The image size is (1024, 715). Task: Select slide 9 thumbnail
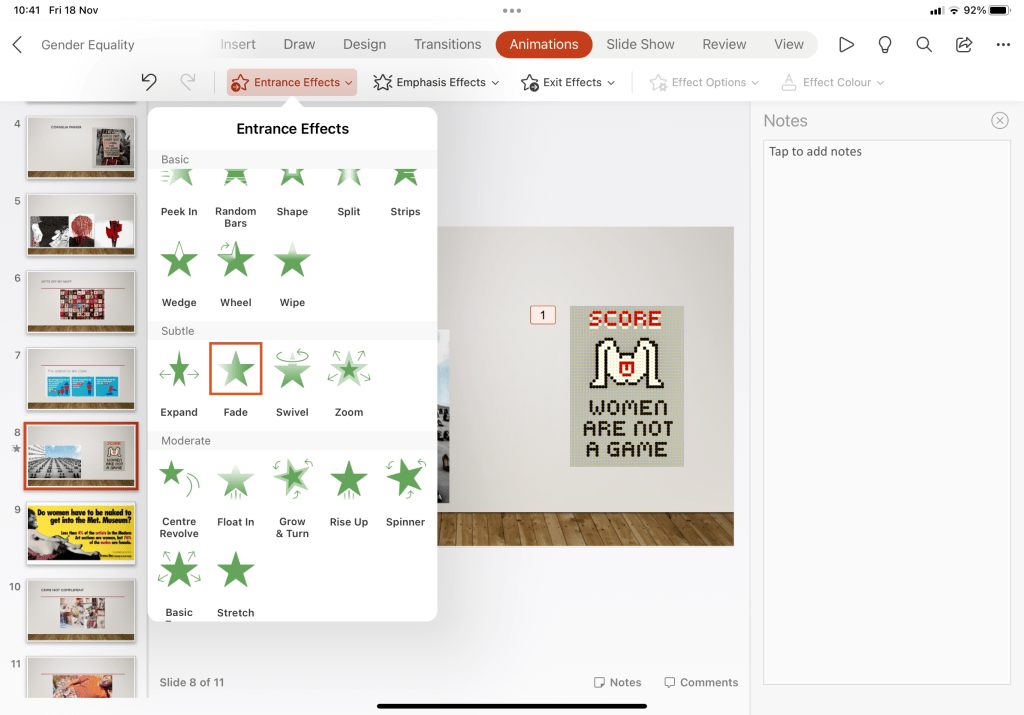(x=81, y=533)
